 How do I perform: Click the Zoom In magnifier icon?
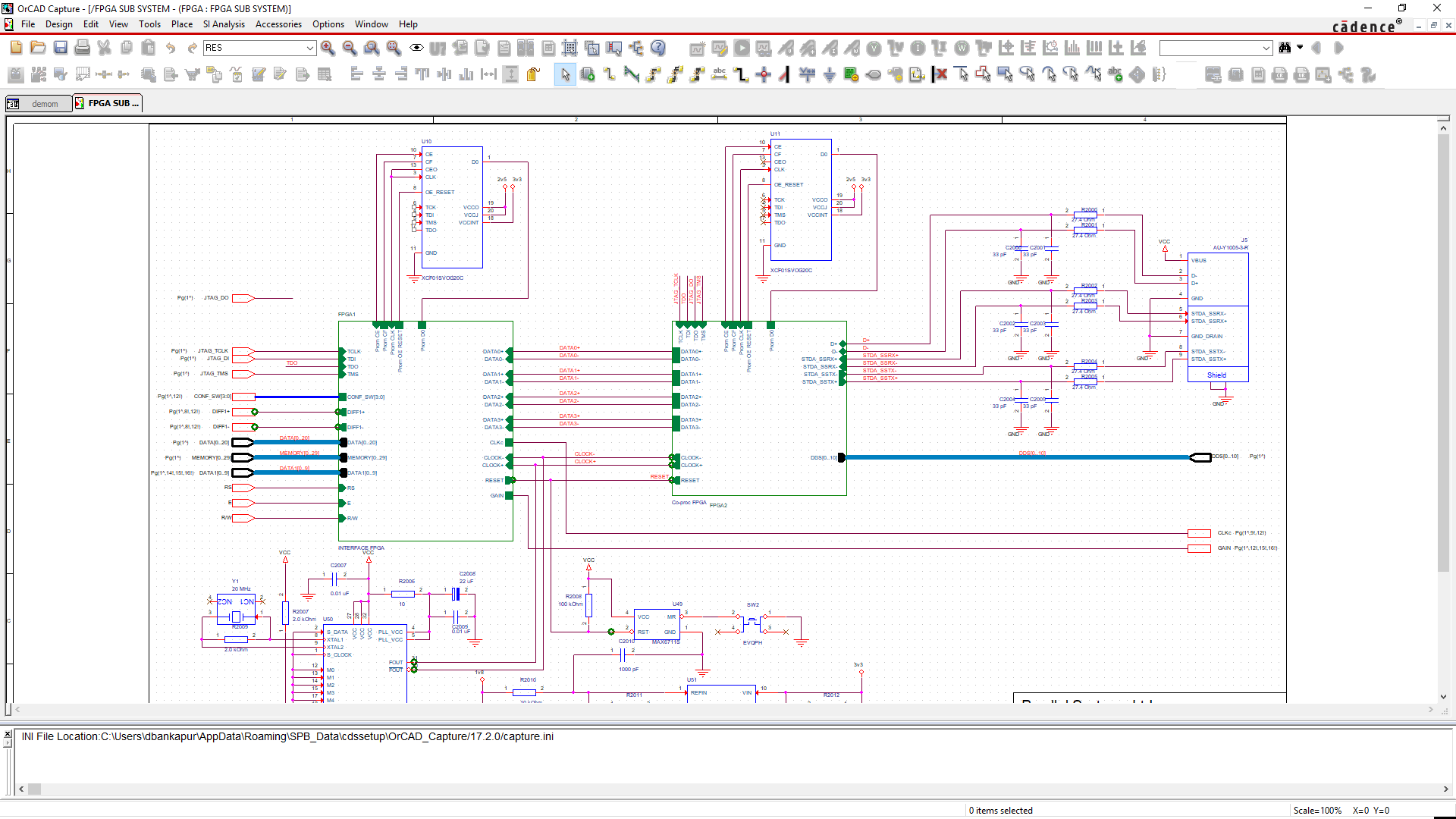(328, 48)
